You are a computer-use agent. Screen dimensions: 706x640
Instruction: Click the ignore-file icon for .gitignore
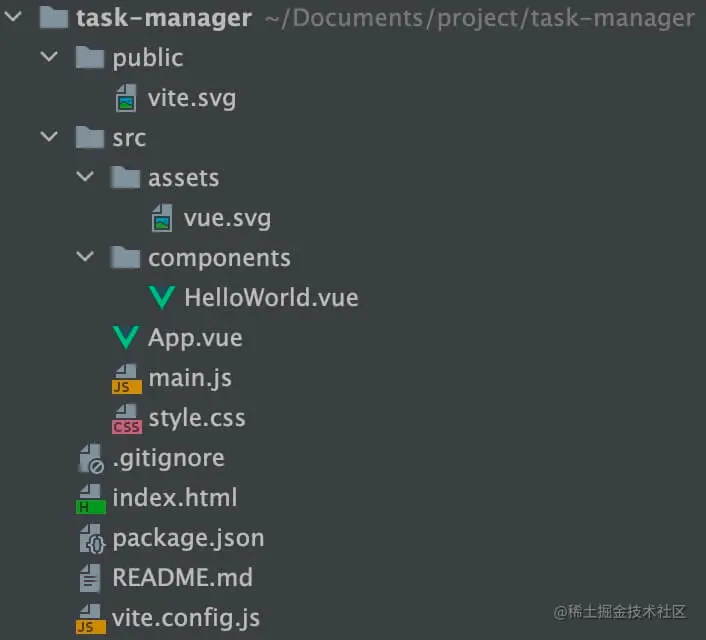coord(91,458)
